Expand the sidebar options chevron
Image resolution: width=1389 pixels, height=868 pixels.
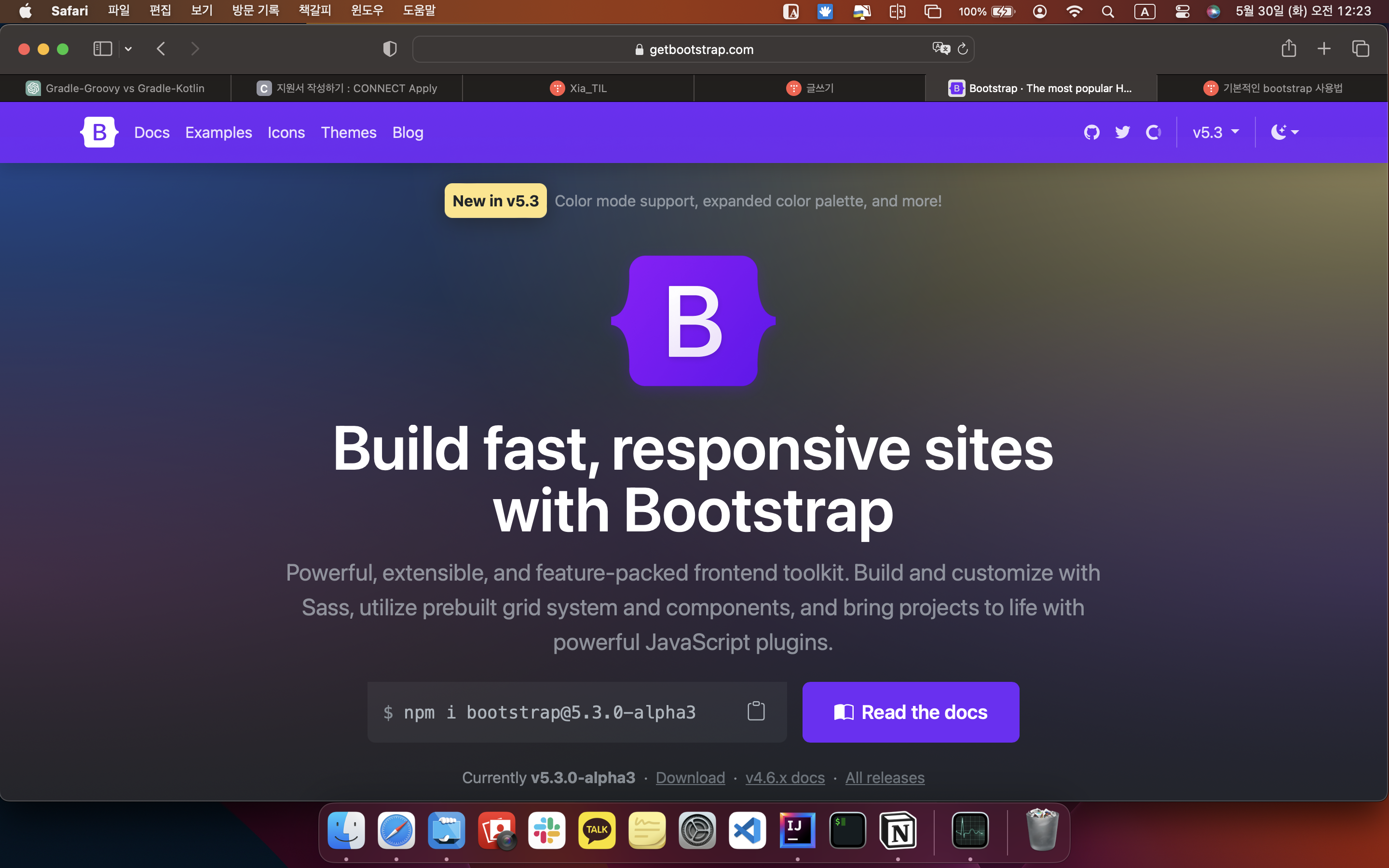pyautogui.click(x=128, y=49)
